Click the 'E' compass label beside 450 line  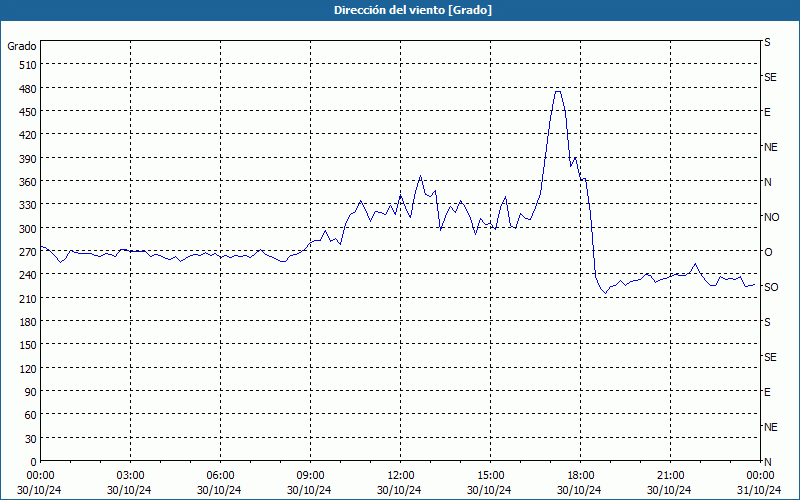click(x=767, y=112)
